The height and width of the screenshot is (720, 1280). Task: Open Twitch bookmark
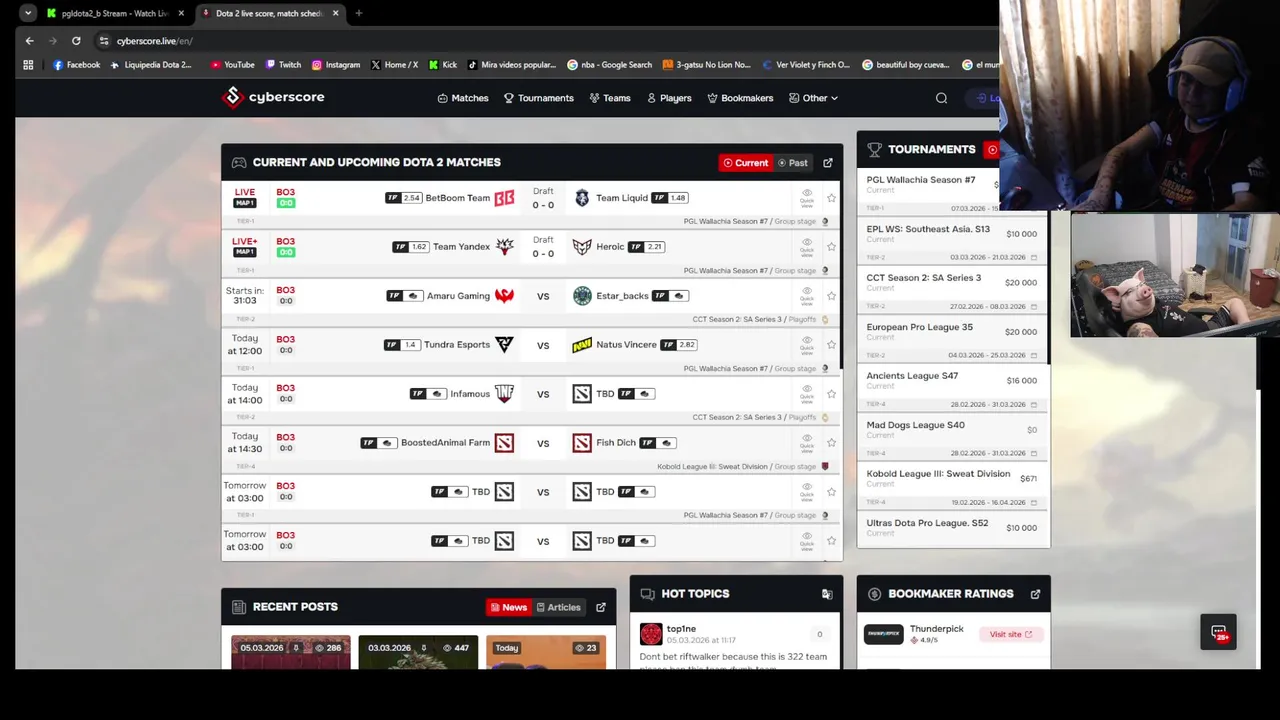[283, 65]
